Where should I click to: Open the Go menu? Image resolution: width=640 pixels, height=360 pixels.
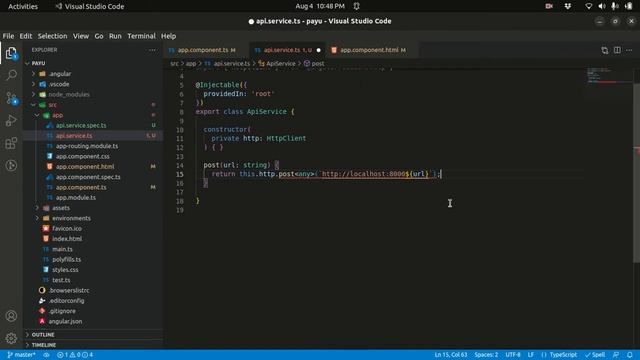click(99, 36)
